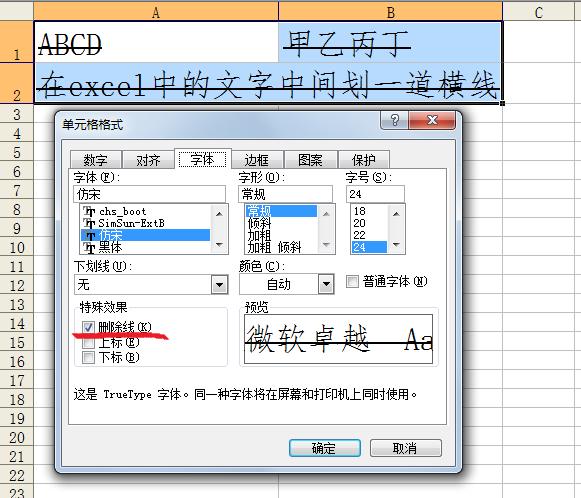Open the 边框 tab
This screenshot has height=498, width=581.
pos(257,160)
